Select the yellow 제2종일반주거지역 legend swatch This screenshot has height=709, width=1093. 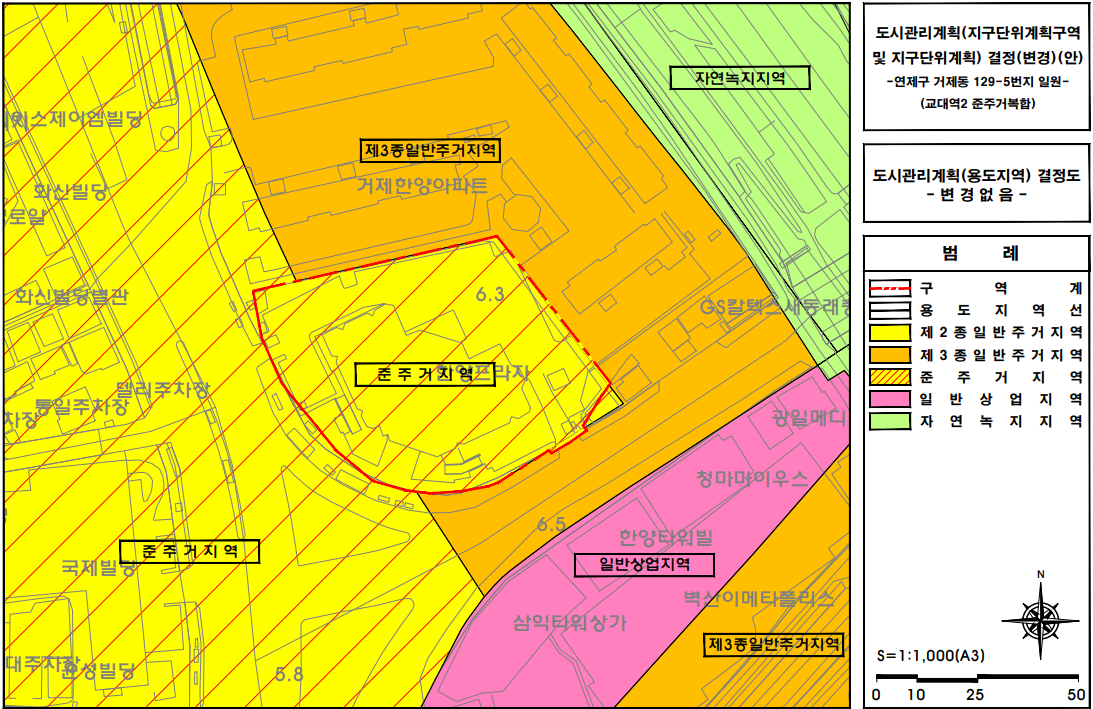pyautogui.click(x=888, y=333)
